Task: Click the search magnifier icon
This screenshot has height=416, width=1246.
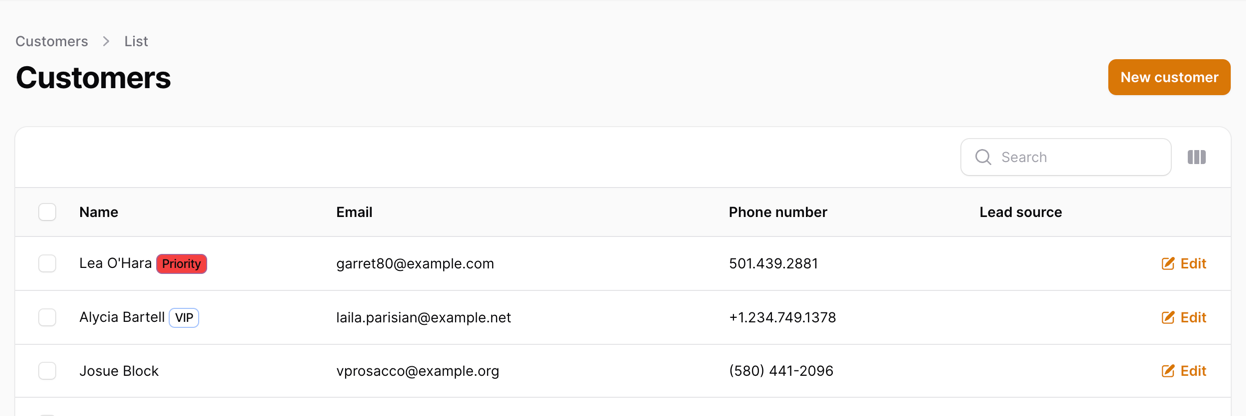Action: (x=983, y=157)
